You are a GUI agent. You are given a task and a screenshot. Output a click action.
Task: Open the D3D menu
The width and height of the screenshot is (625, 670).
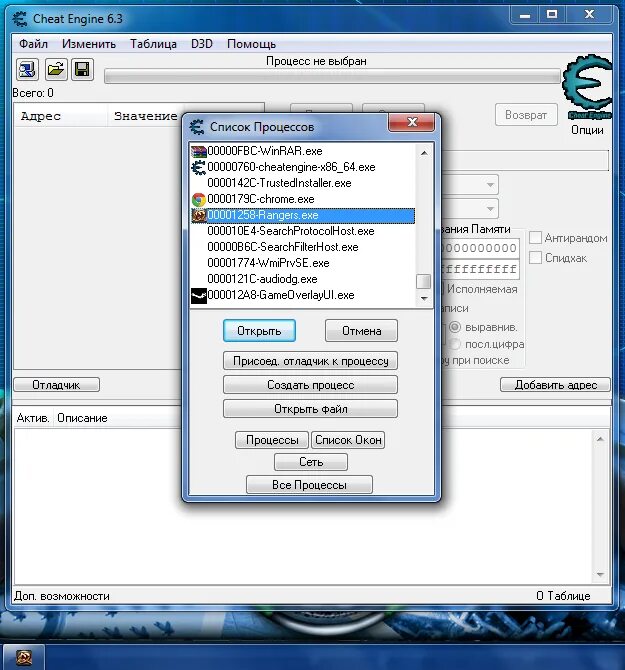point(202,44)
